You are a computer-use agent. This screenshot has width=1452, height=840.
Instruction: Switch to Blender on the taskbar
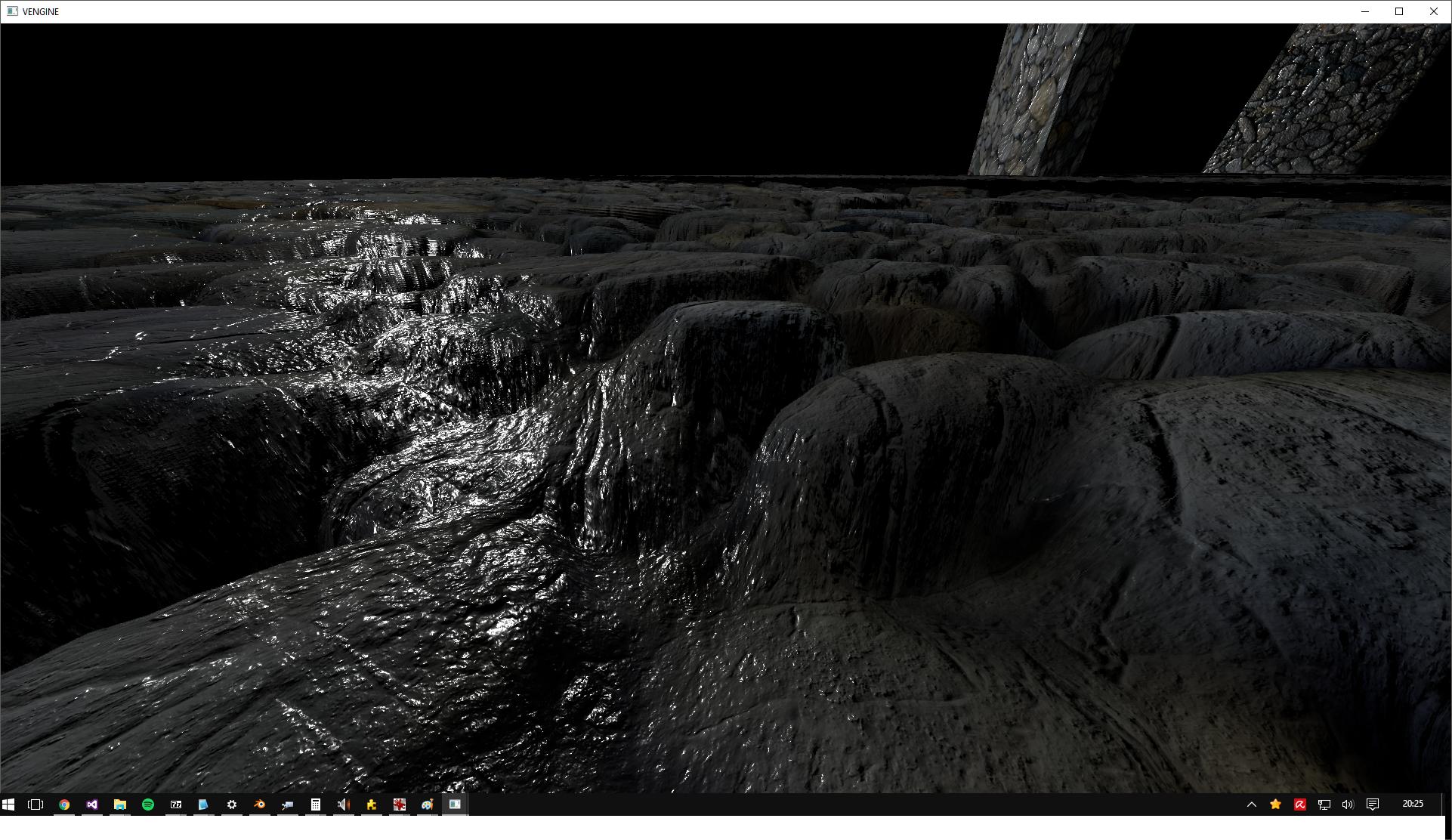pos(260,804)
